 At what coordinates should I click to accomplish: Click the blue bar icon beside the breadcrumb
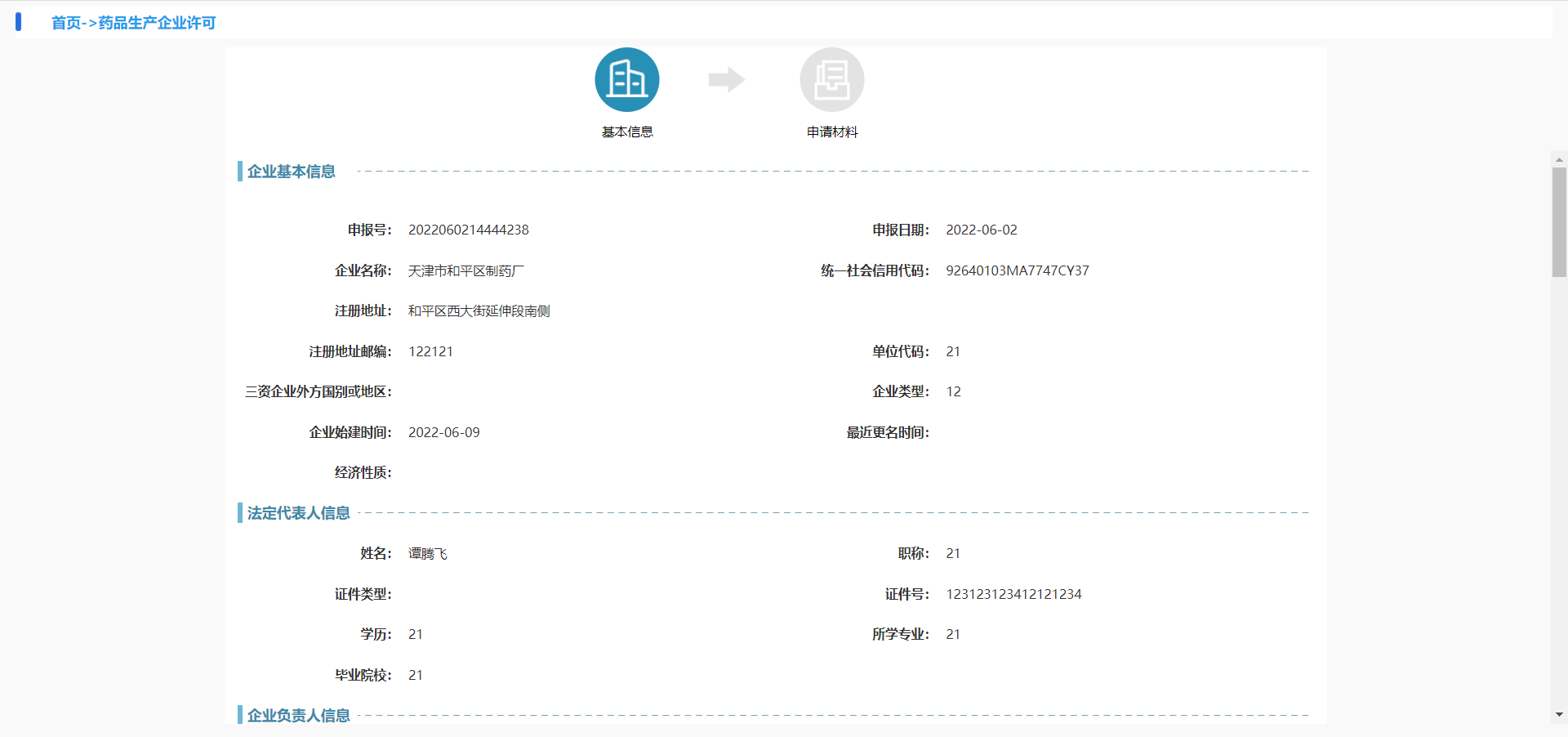[18, 22]
